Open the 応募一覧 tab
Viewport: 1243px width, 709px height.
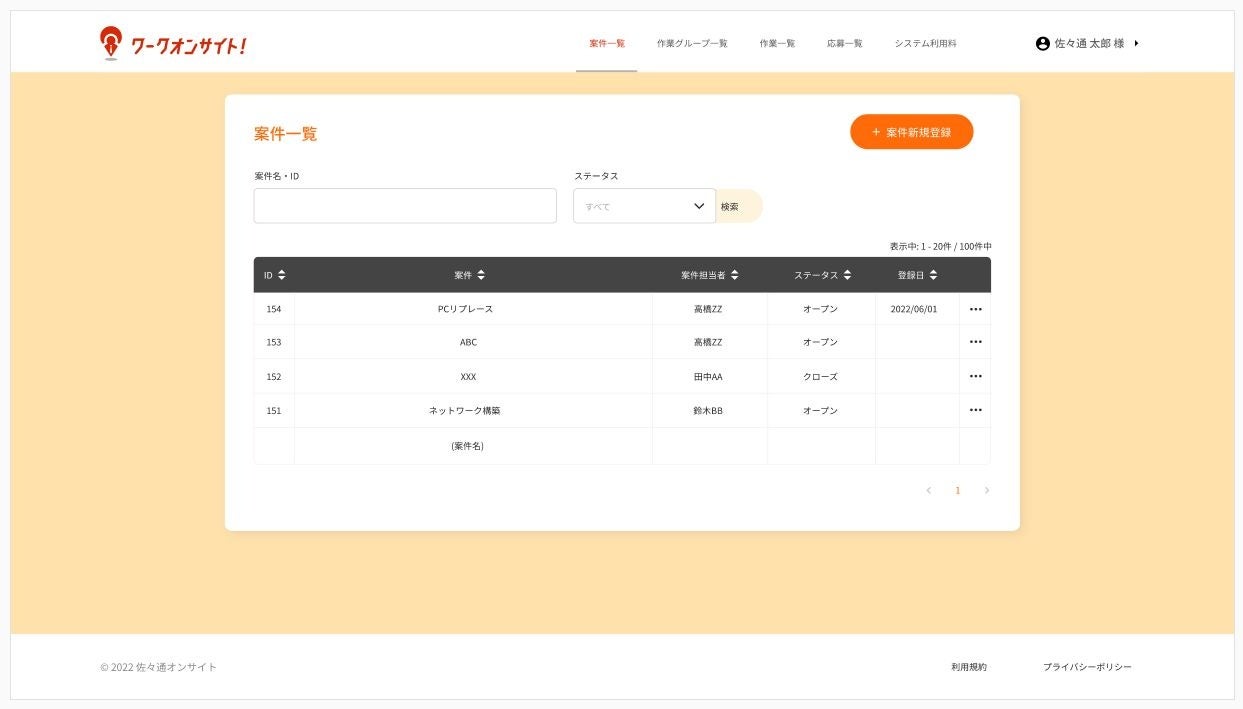(845, 43)
